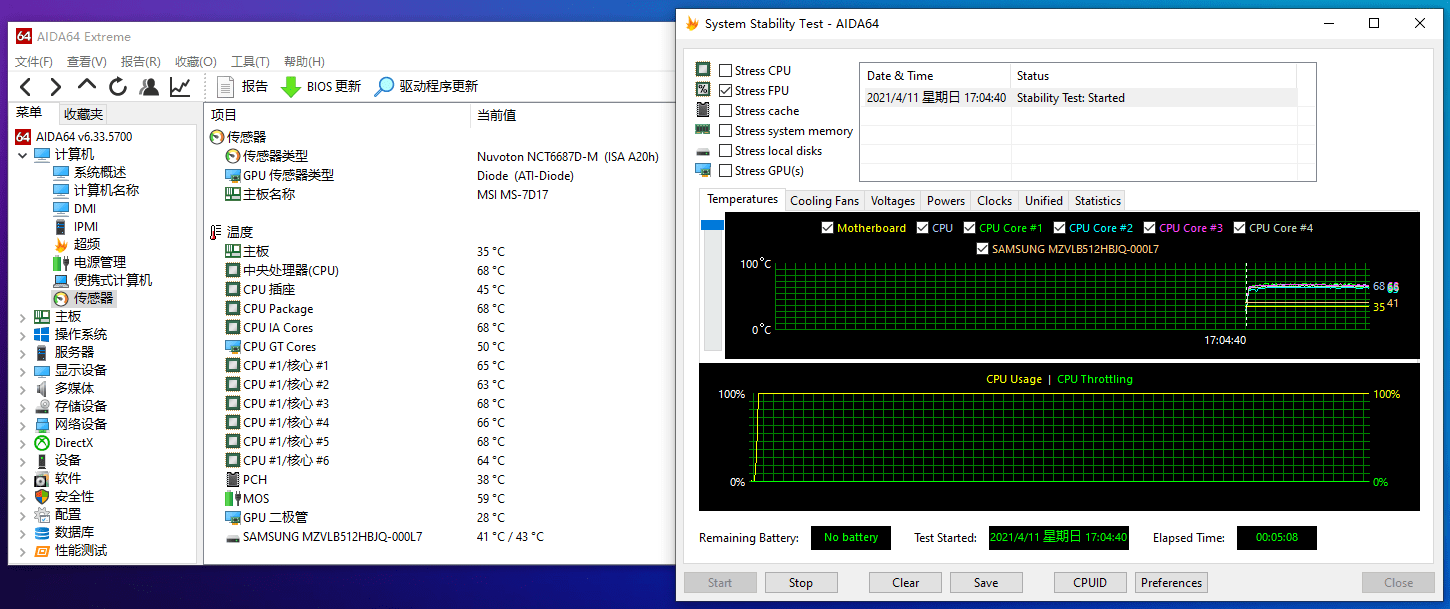Click the Stress local disks drive icon
The image size is (1450, 609).
[703, 150]
